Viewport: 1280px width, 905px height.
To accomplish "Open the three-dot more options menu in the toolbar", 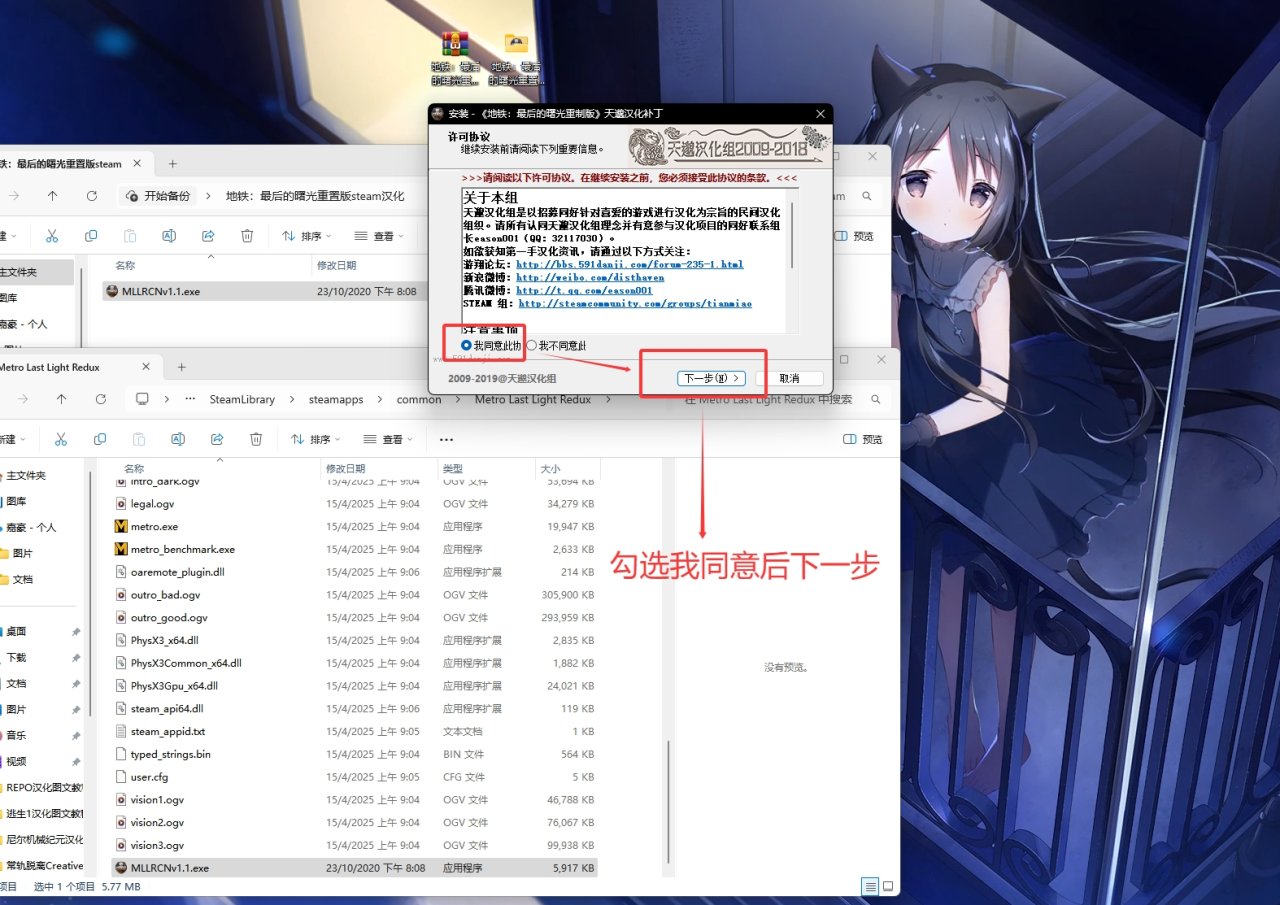I will click(x=446, y=439).
